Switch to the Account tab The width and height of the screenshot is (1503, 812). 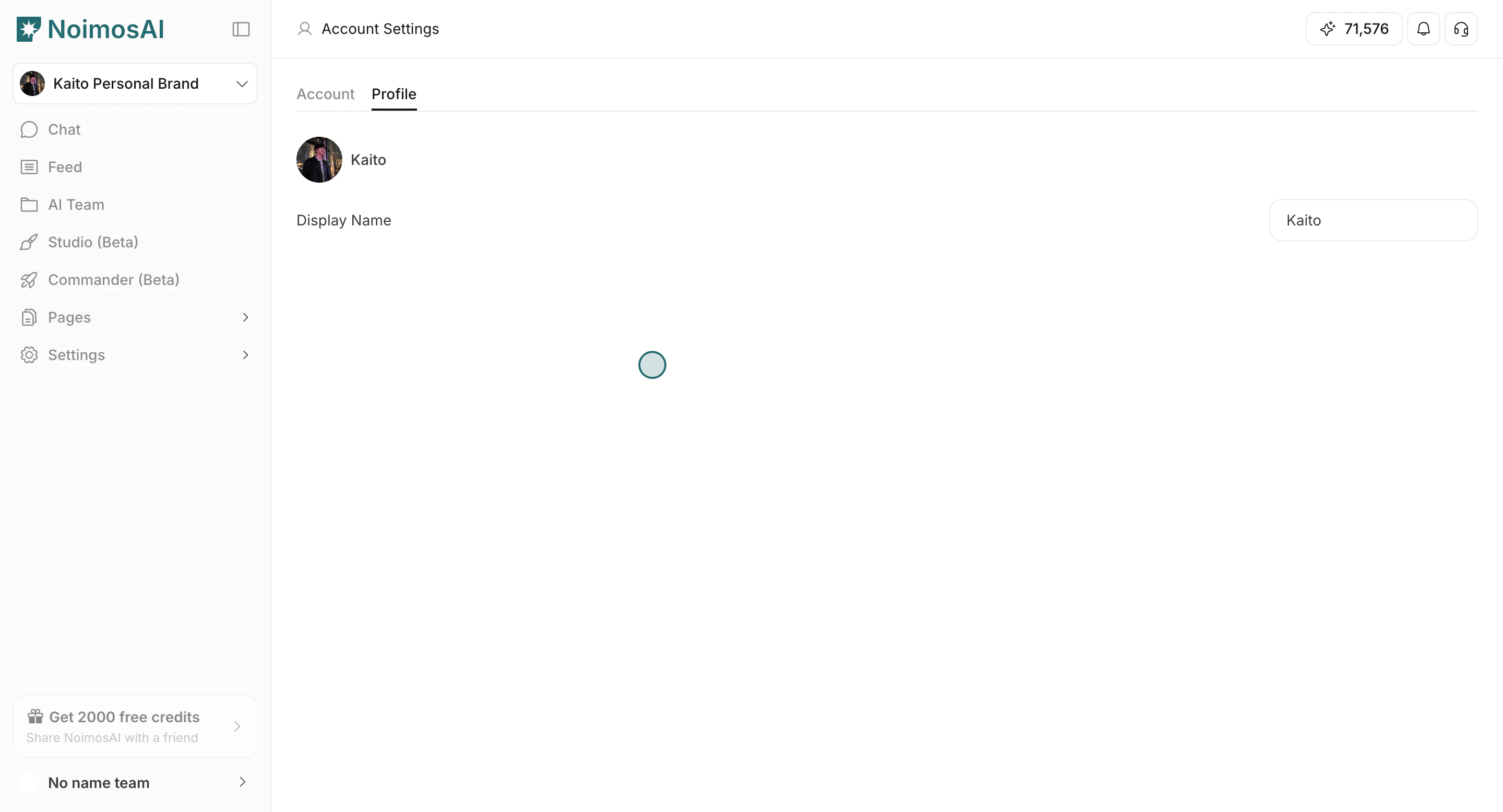pos(325,94)
